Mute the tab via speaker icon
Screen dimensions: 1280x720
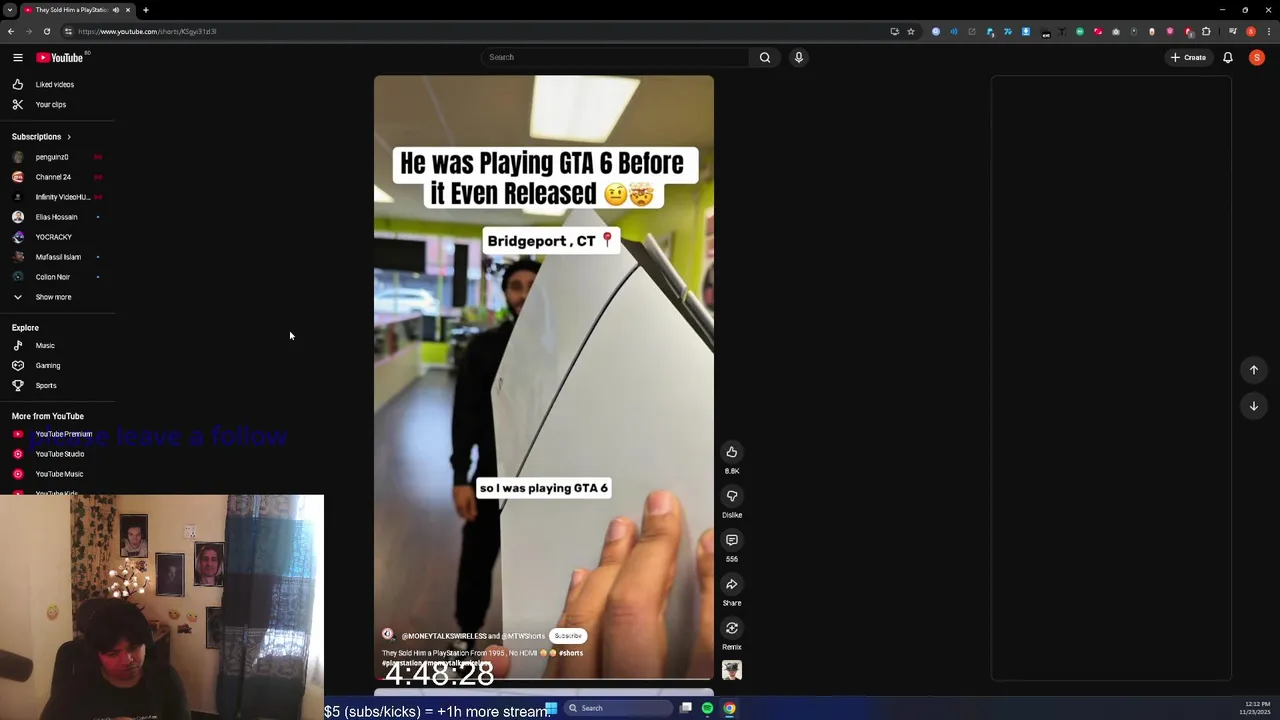point(115,10)
